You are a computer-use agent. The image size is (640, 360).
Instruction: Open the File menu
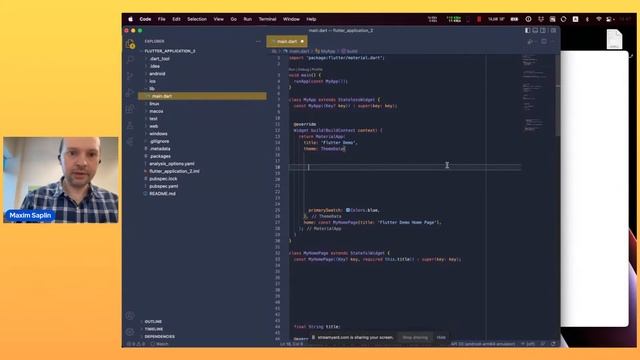[162, 19]
